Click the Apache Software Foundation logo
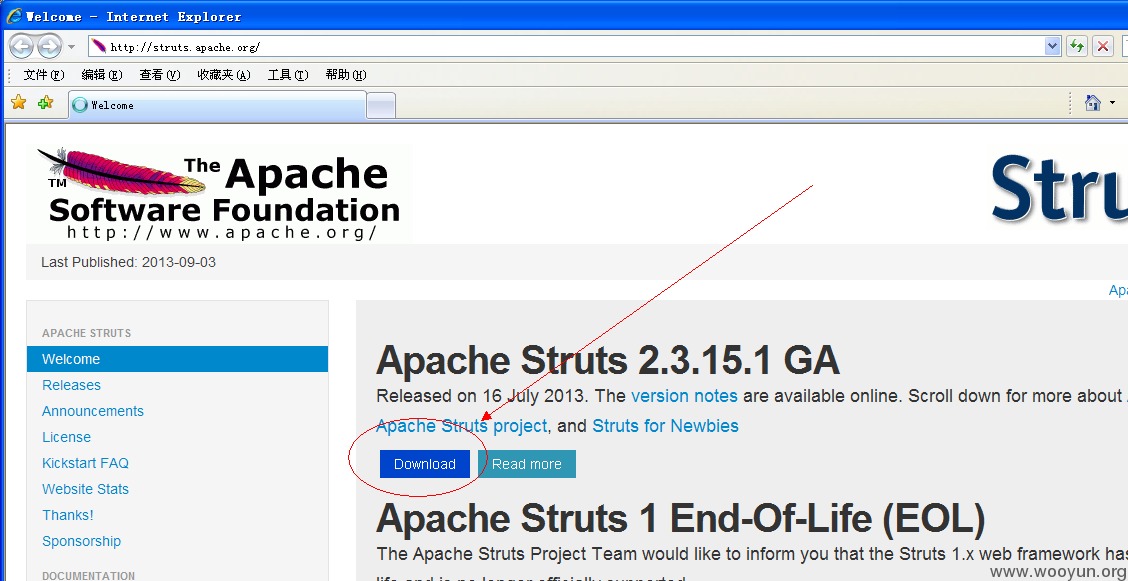Screen dimensions: 1128x581 coord(219,193)
